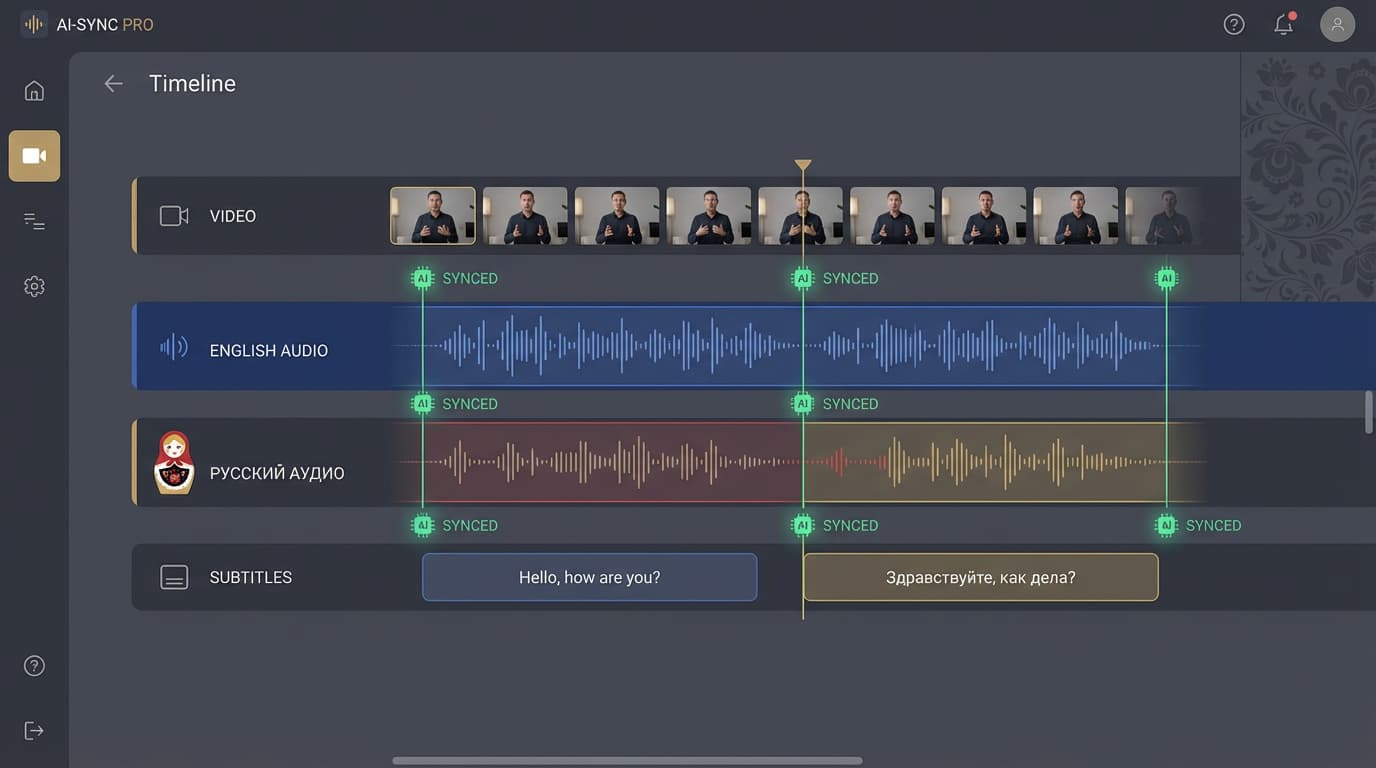The height and width of the screenshot is (768, 1376).
Task: Select the English subtitle 'Hello, how are you?'
Action: [x=590, y=577]
